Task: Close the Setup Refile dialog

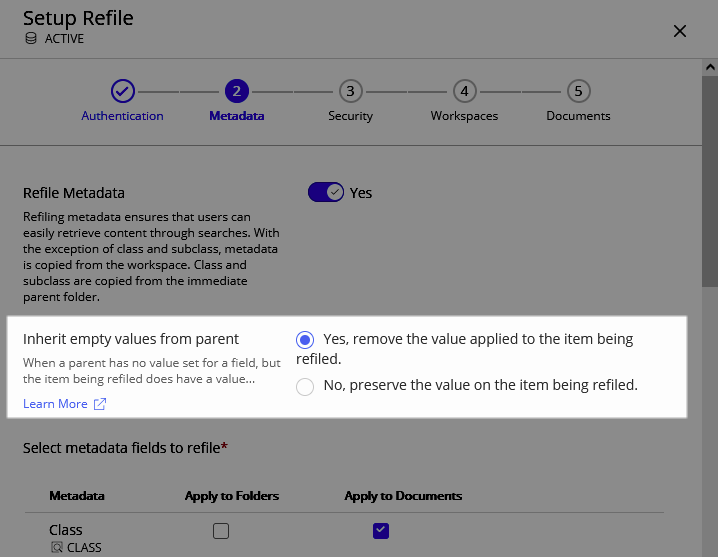Action: 680,31
